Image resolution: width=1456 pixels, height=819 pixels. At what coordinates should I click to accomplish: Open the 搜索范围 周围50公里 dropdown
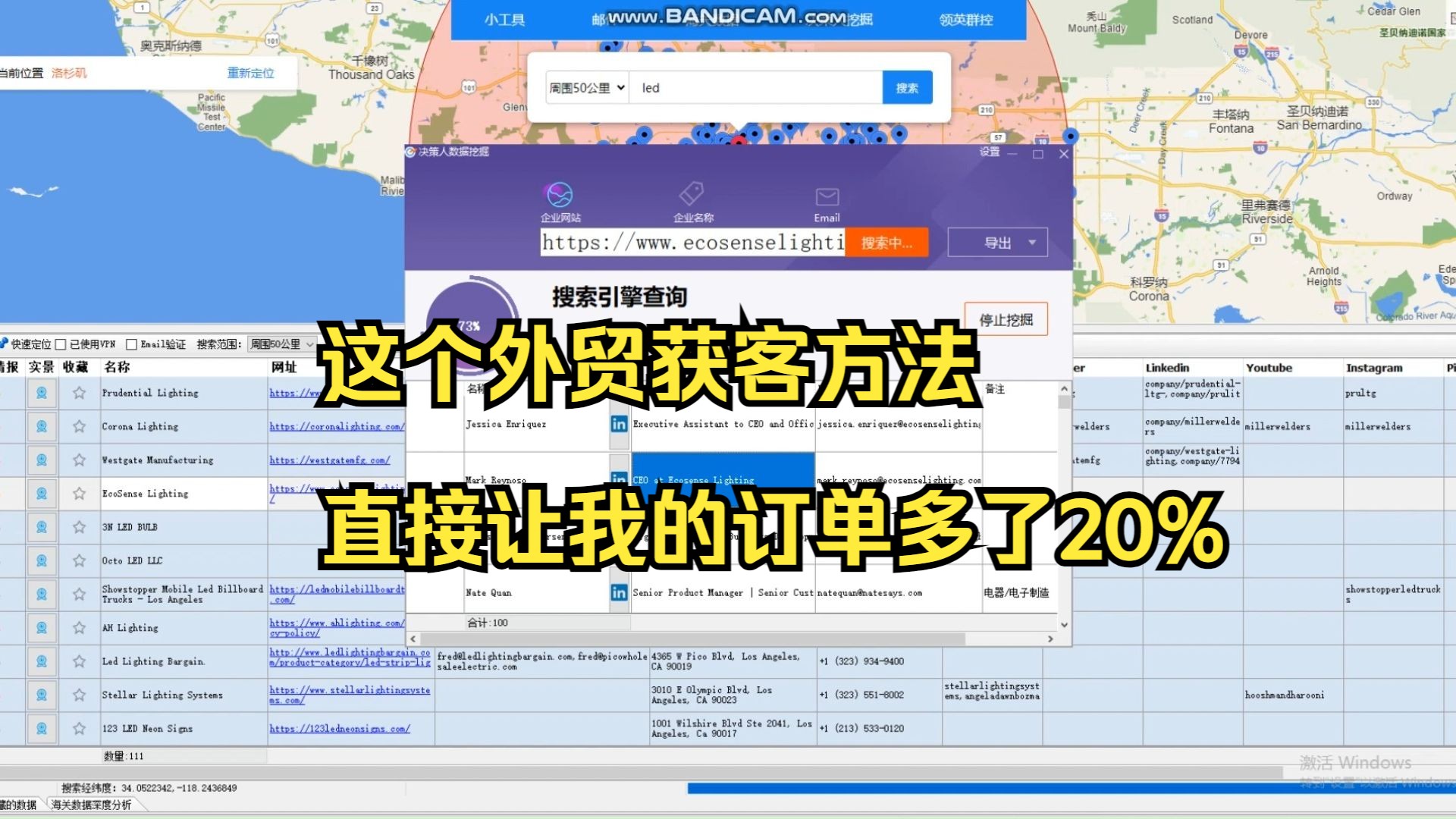282,344
